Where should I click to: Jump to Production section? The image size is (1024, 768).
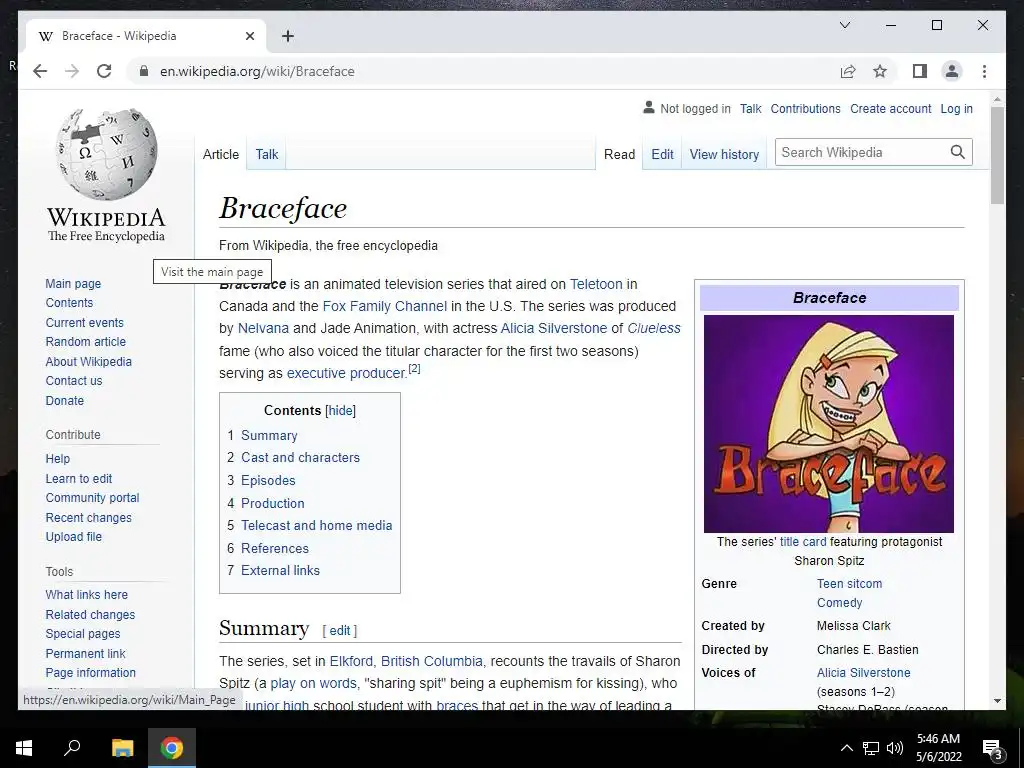(x=272, y=503)
